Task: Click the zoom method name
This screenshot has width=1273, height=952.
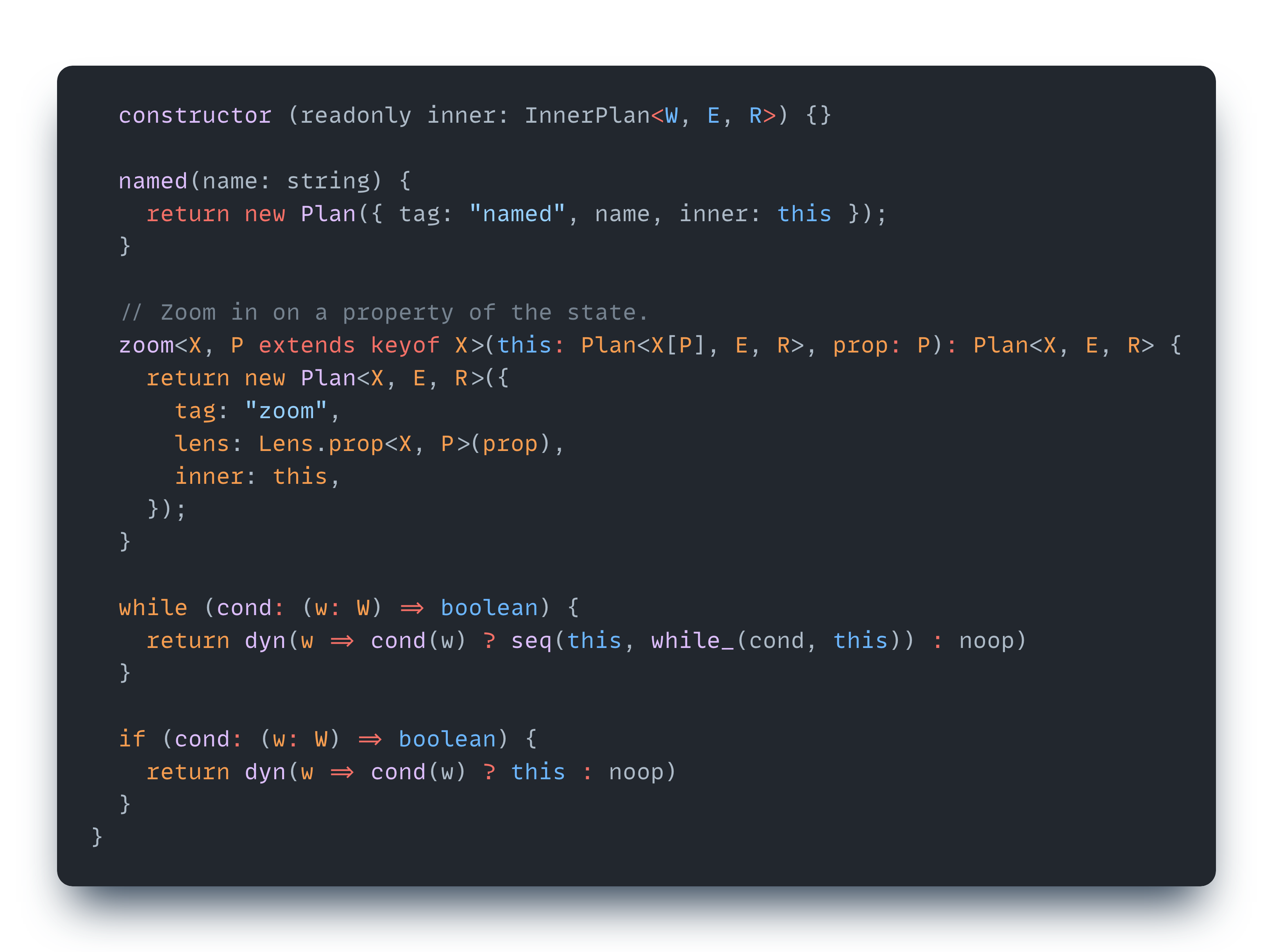Action: (146, 345)
